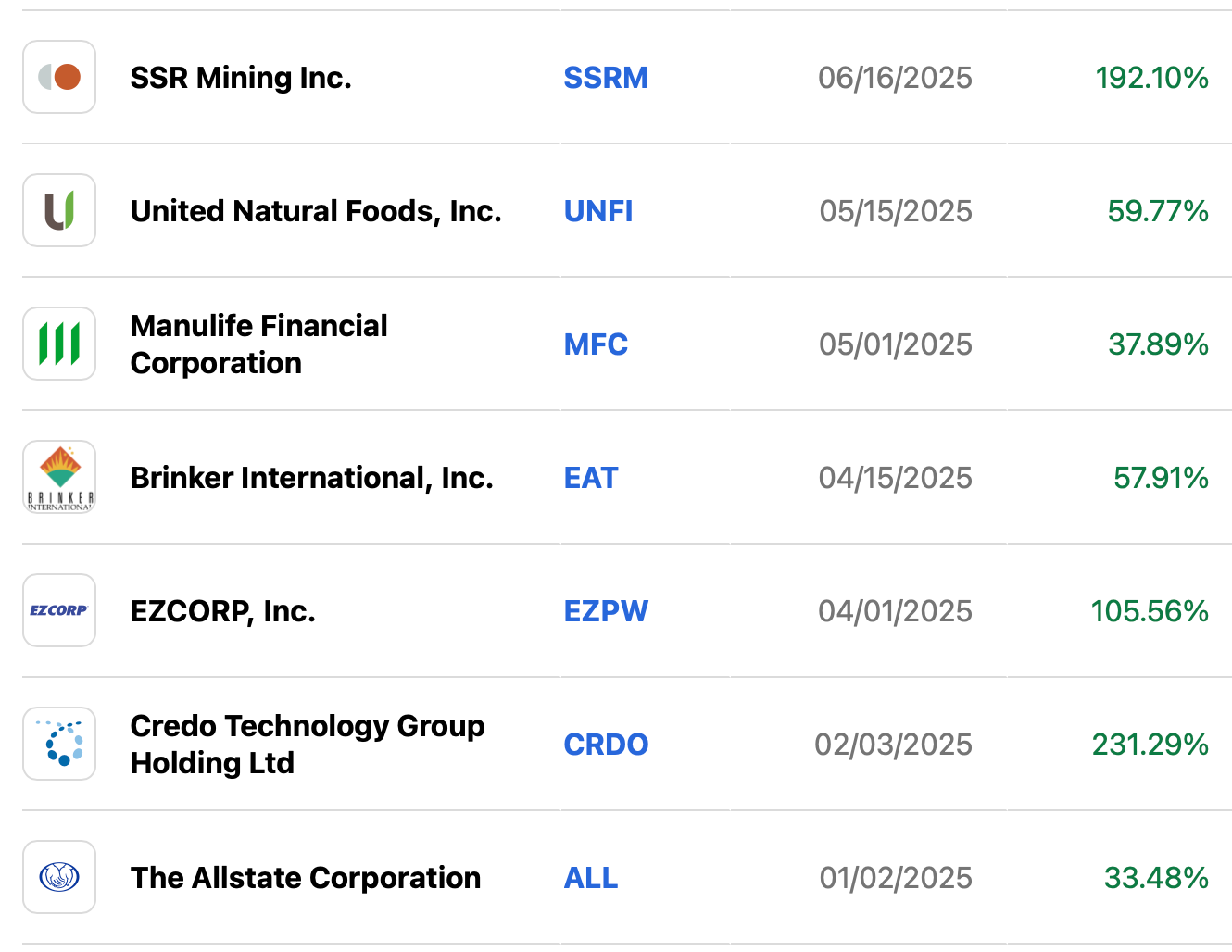Click the EZPW ticker link

tap(606, 611)
